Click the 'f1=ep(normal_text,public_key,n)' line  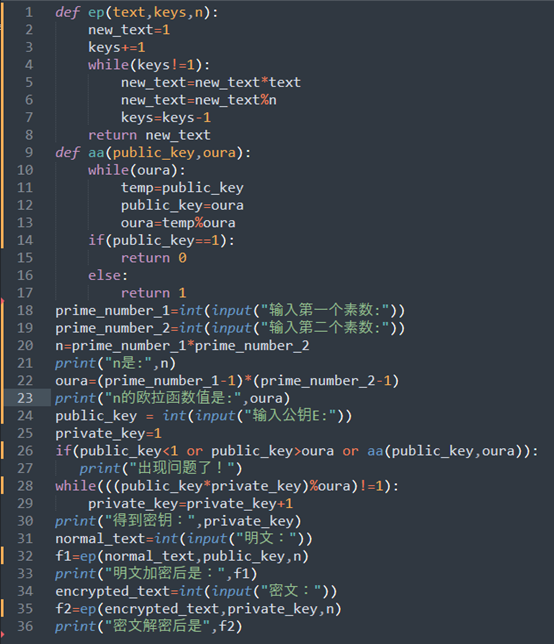coord(182,557)
